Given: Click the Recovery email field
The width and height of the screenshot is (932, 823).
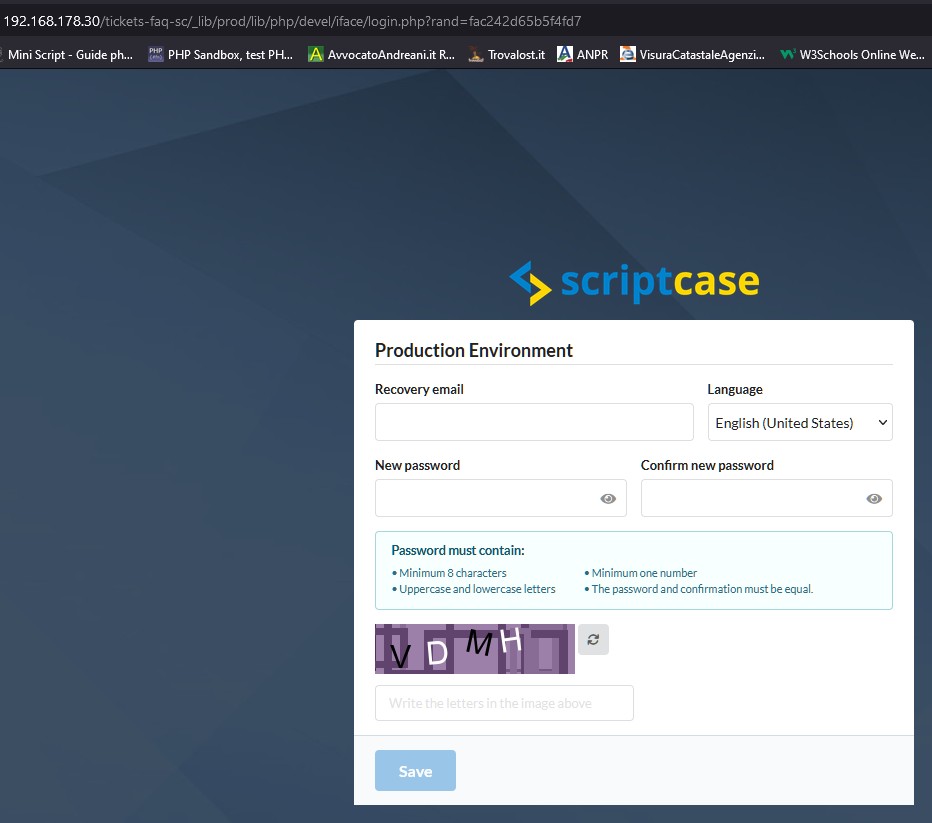Looking at the screenshot, I should [x=534, y=422].
